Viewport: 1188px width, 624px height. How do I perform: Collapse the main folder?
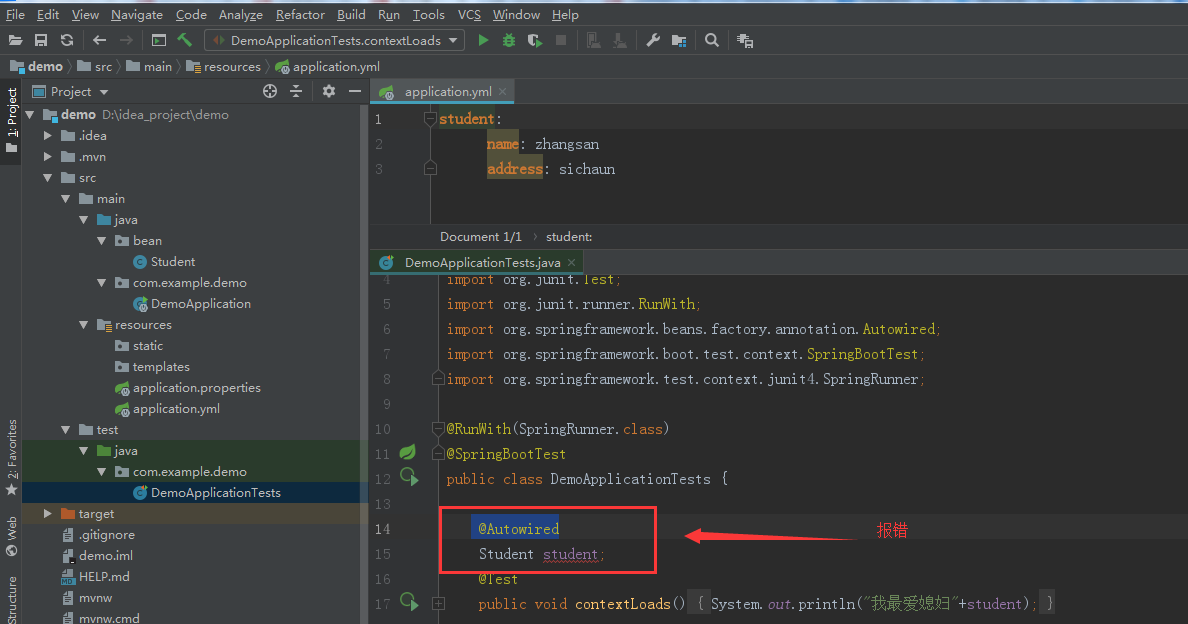(67, 199)
